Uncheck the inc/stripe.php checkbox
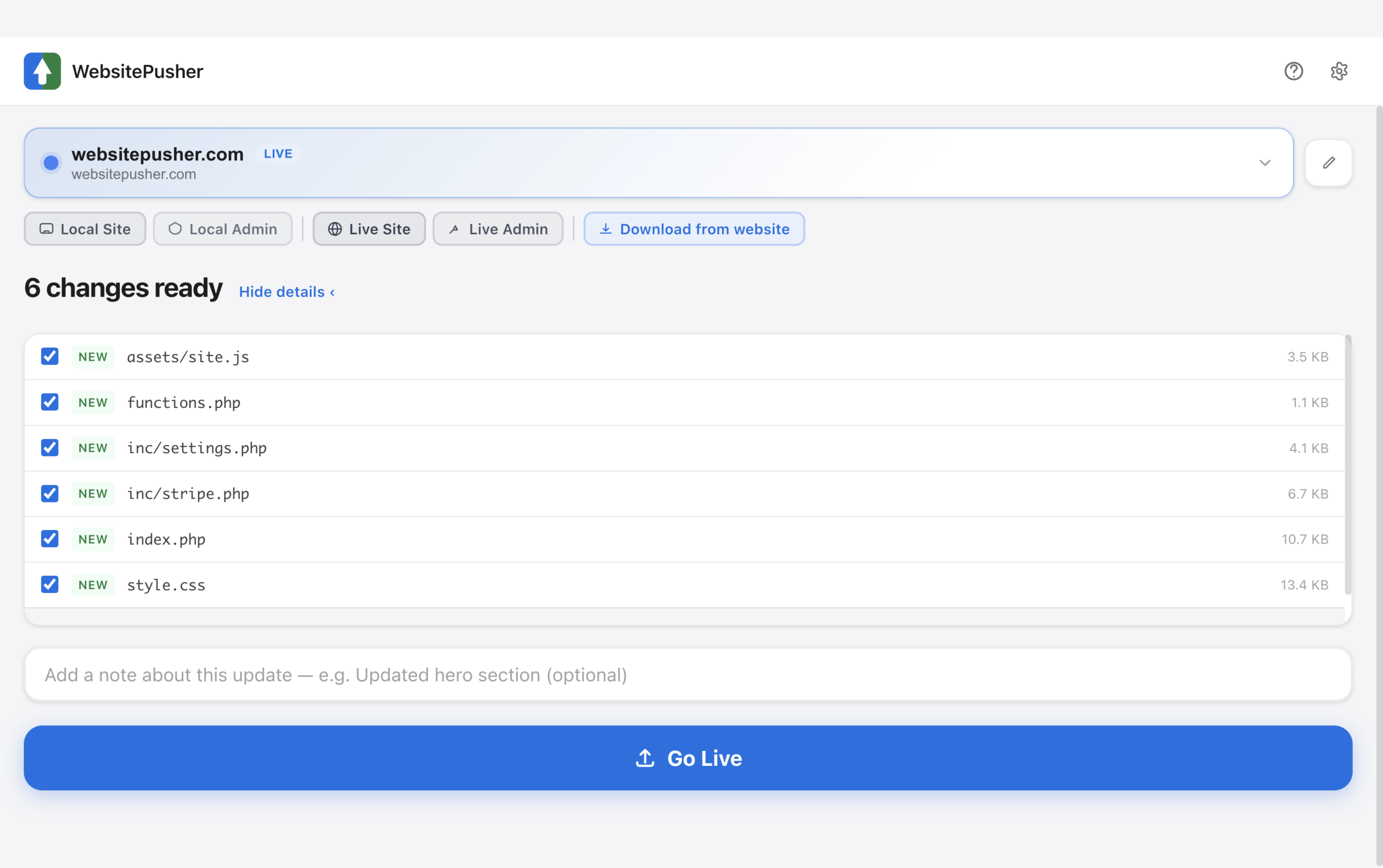This screenshot has height=868, width=1383. click(50, 494)
